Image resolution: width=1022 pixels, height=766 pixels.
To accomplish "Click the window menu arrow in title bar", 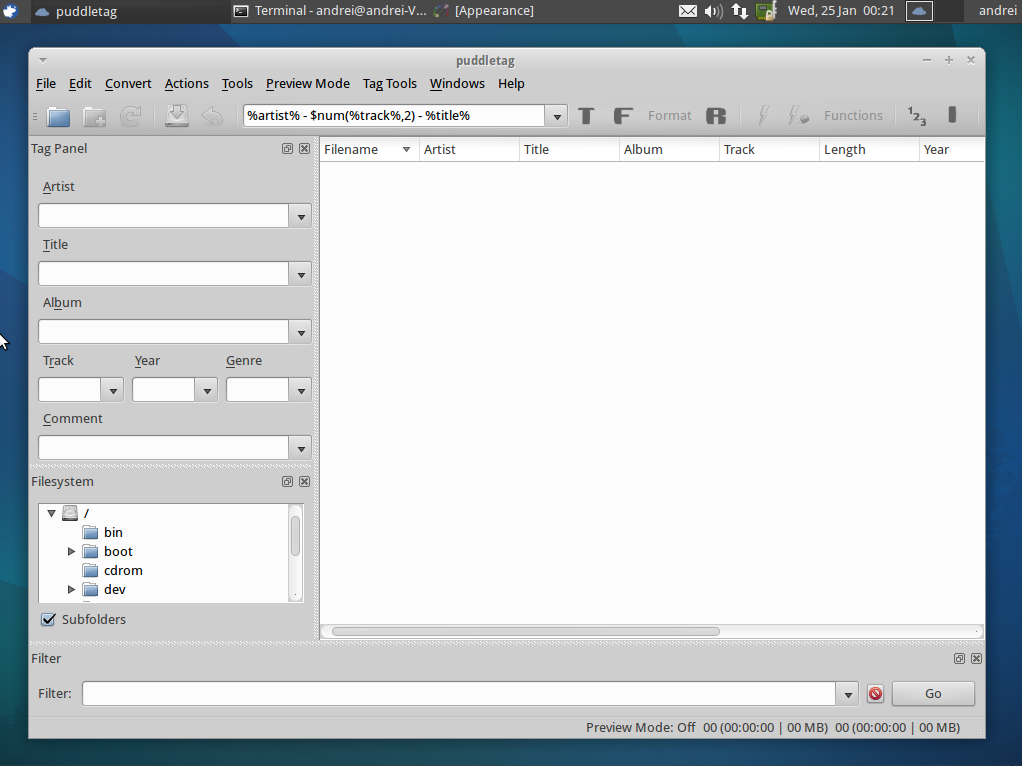I will pyautogui.click(x=42, y=60).
